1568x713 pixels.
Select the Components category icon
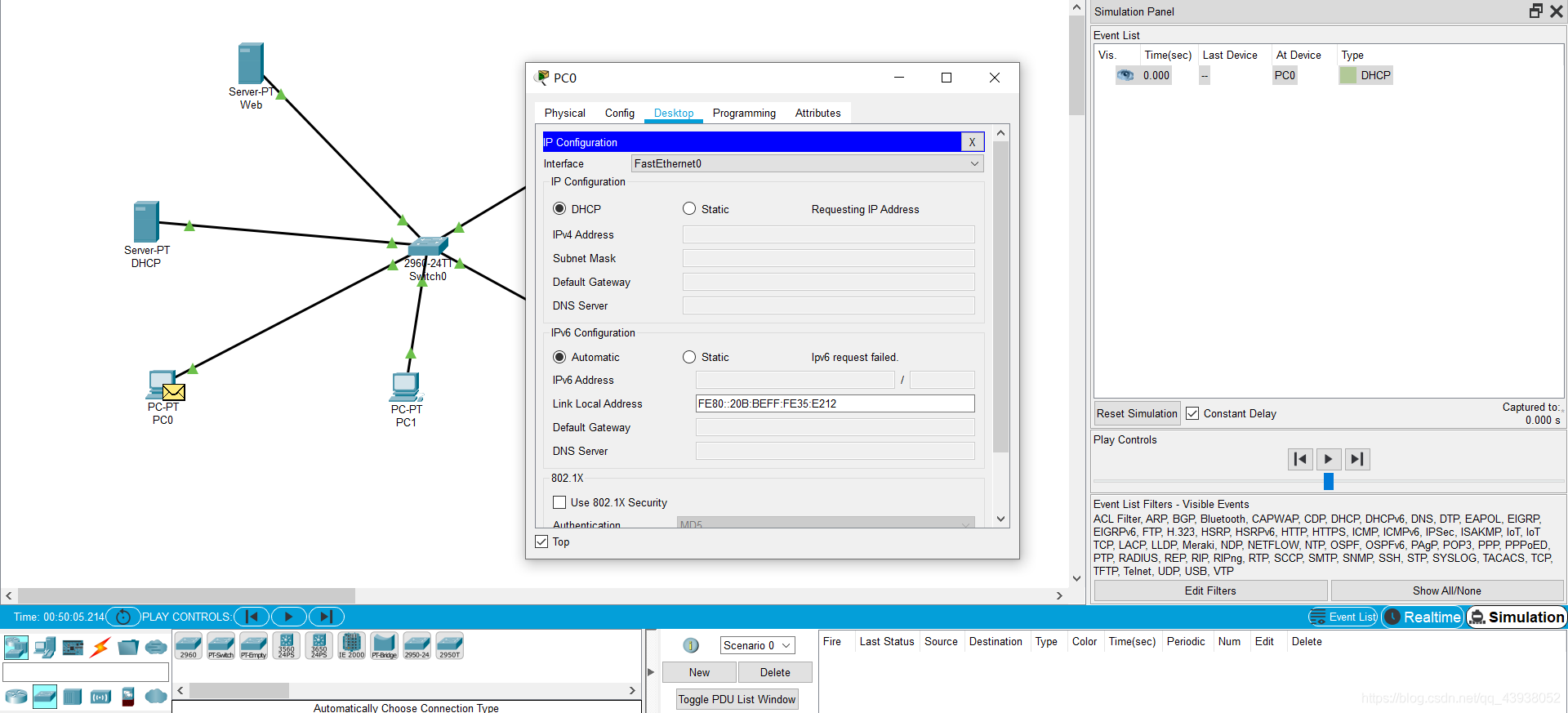coord(73,648)
